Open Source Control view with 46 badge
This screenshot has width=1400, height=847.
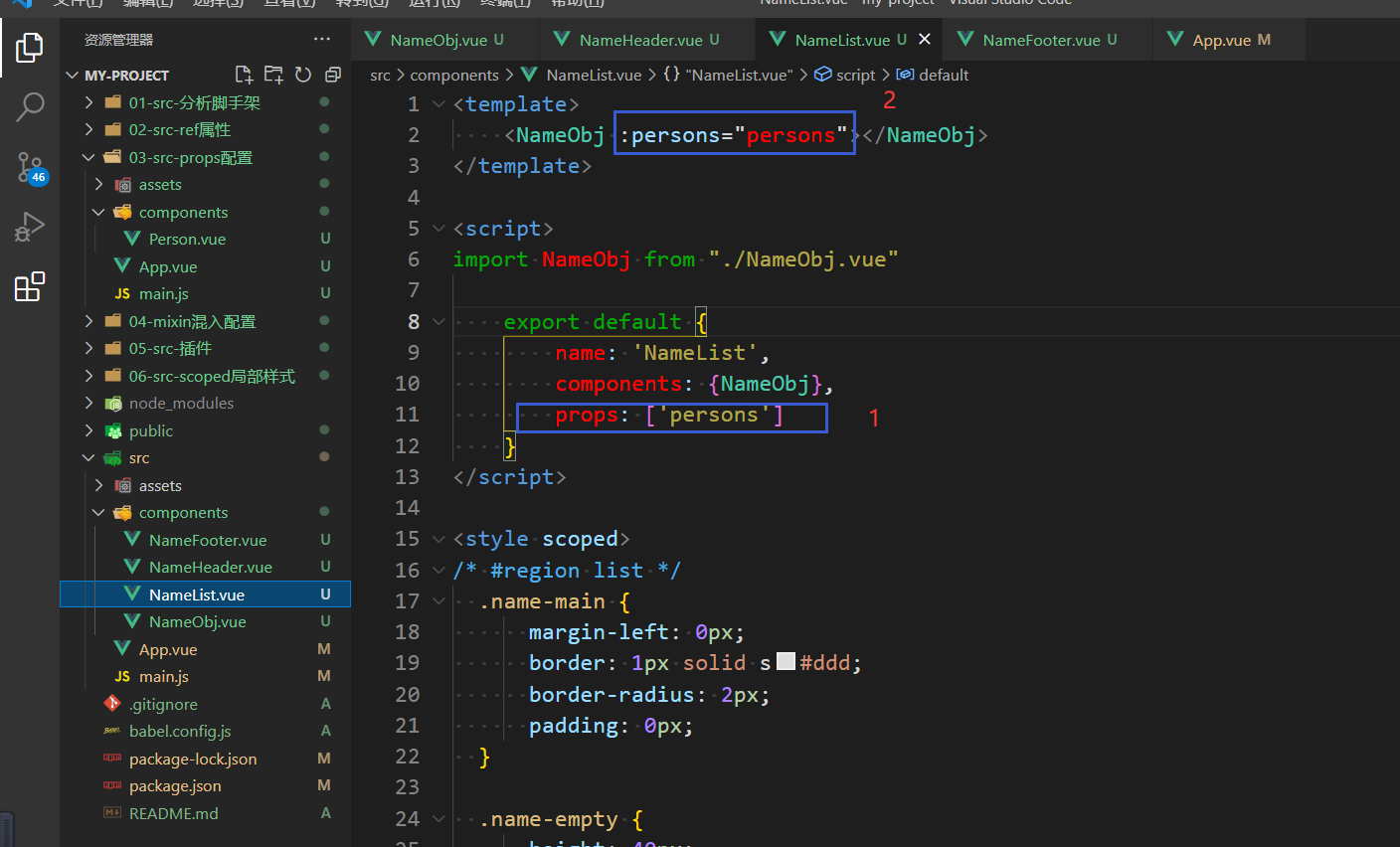pyautogui.click(x=30, y=167)
